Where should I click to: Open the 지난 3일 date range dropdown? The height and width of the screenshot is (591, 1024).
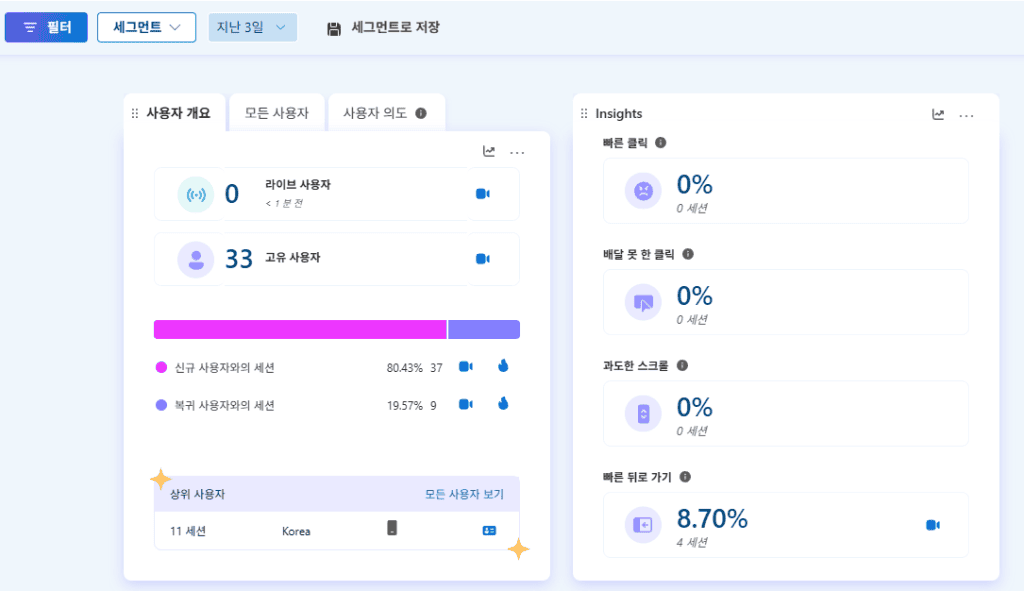[x=252, y=27]
